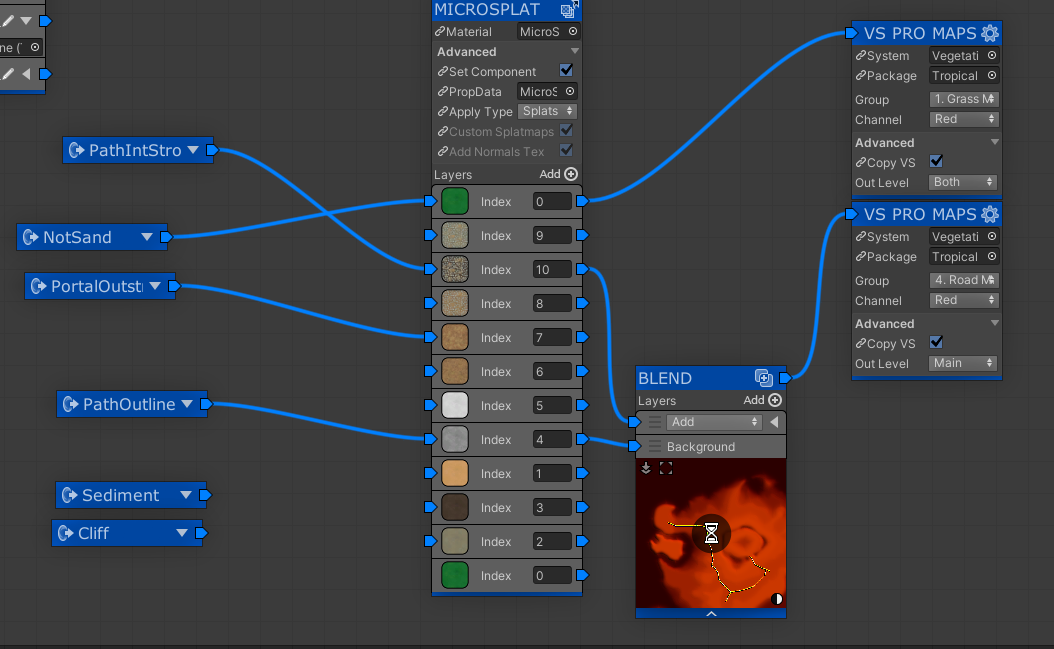Click the PathIntStro portal icon
1054x649 pixels.
(x=77, y=150)
